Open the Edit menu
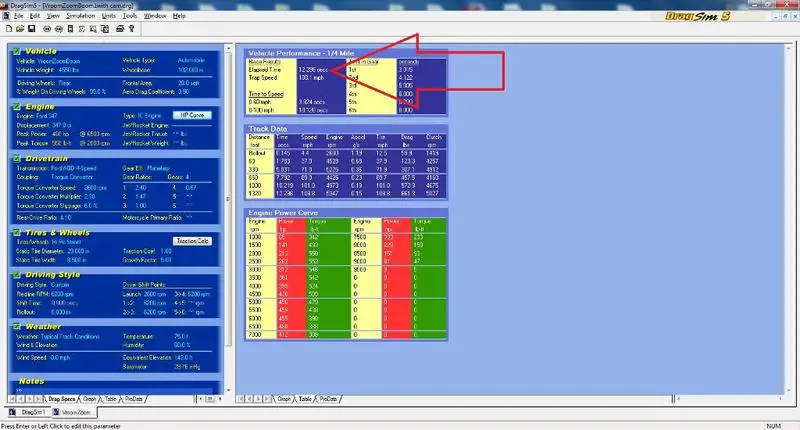 click(x=34, y=16)
